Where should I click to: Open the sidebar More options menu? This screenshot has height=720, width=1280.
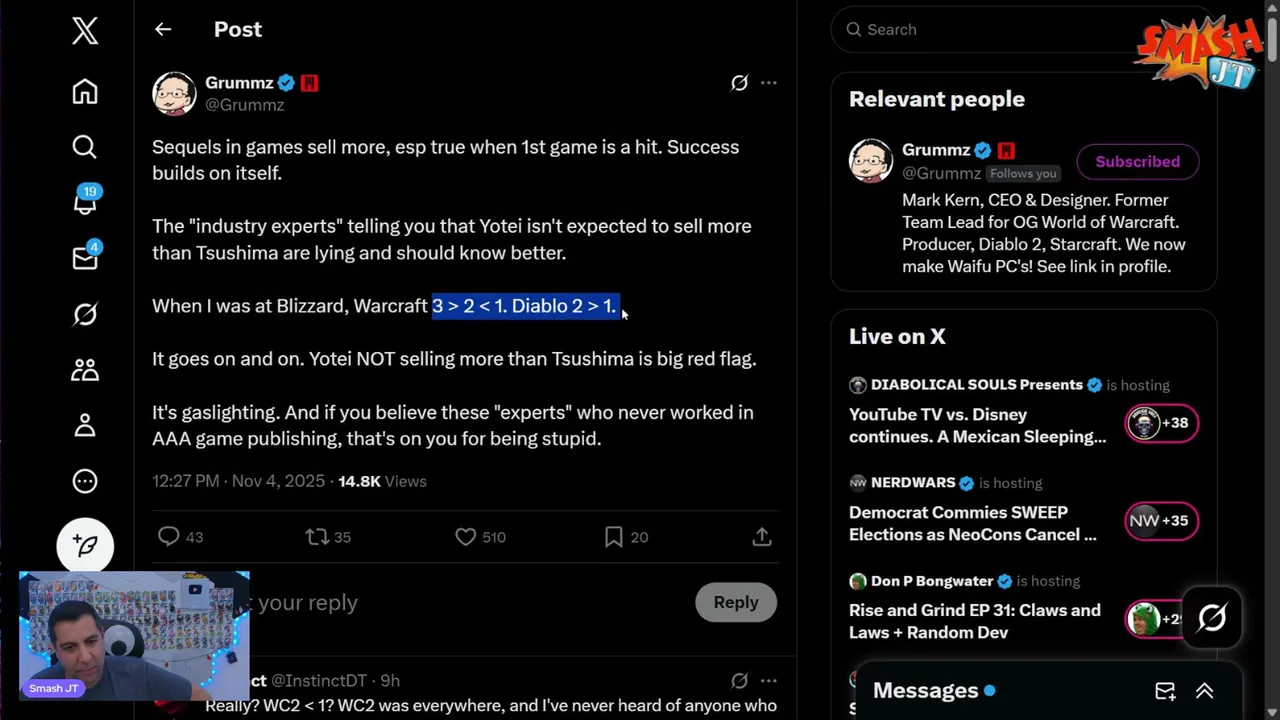(x=85, y=481)
